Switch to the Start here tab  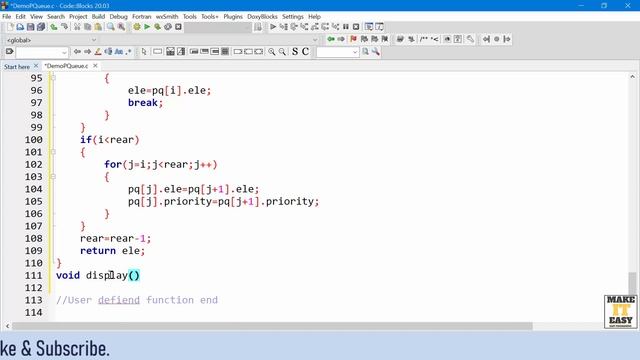17,67
